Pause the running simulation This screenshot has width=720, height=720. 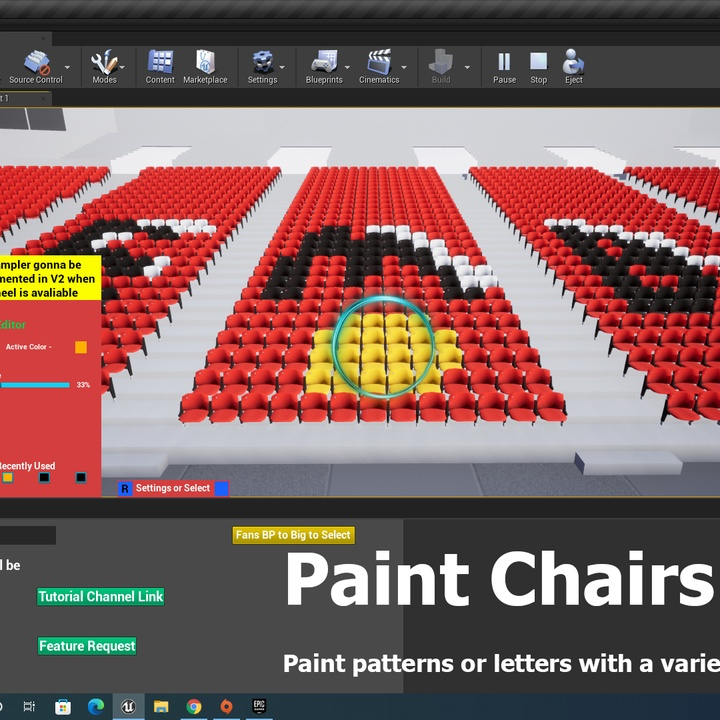tap(504, 67)
